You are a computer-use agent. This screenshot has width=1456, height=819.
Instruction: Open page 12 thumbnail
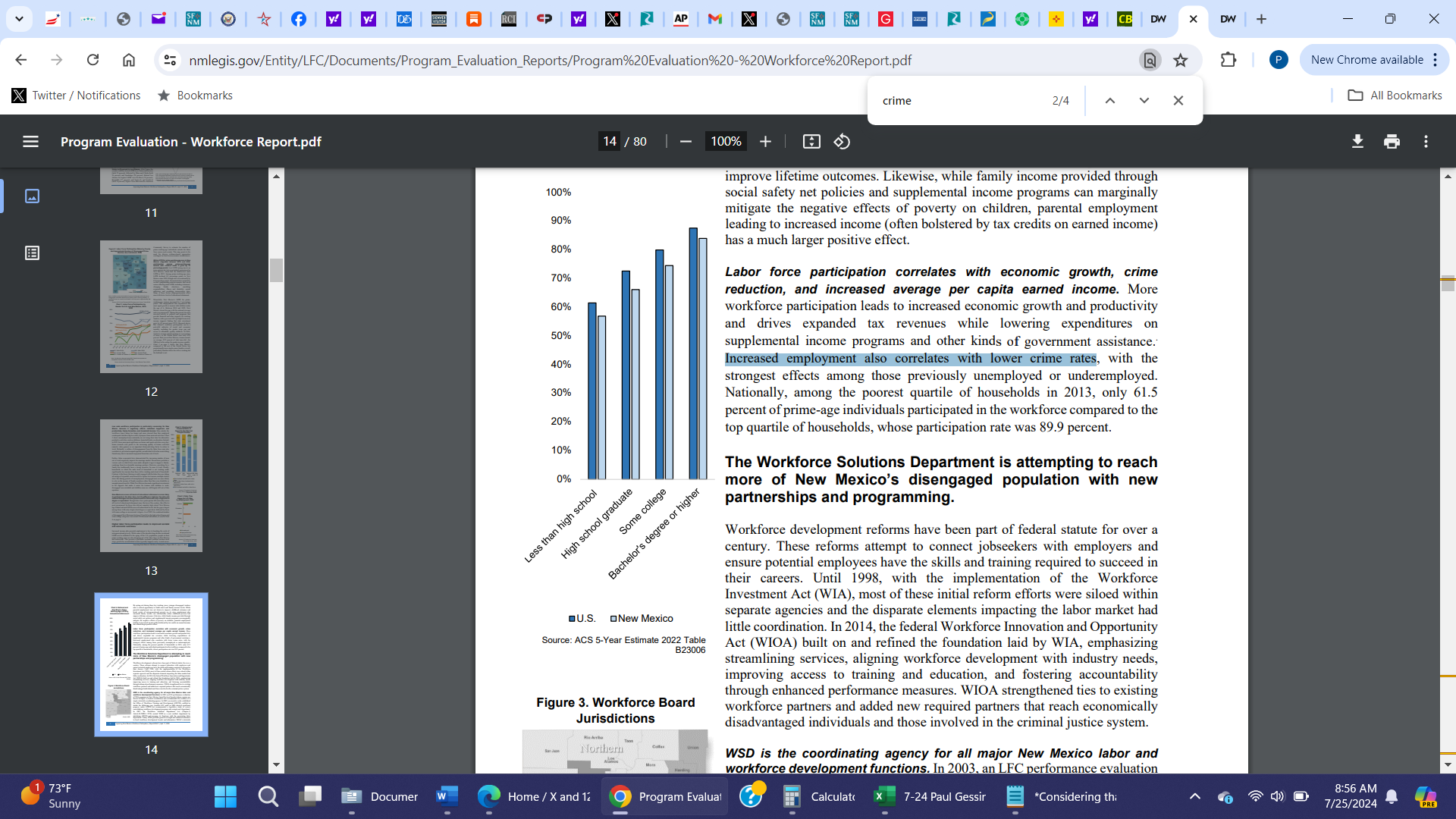coord(151,307)
